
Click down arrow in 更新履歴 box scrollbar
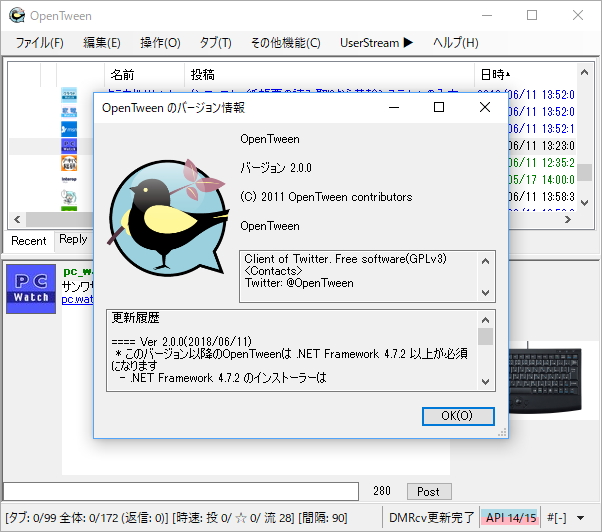(x=485, y=382)
